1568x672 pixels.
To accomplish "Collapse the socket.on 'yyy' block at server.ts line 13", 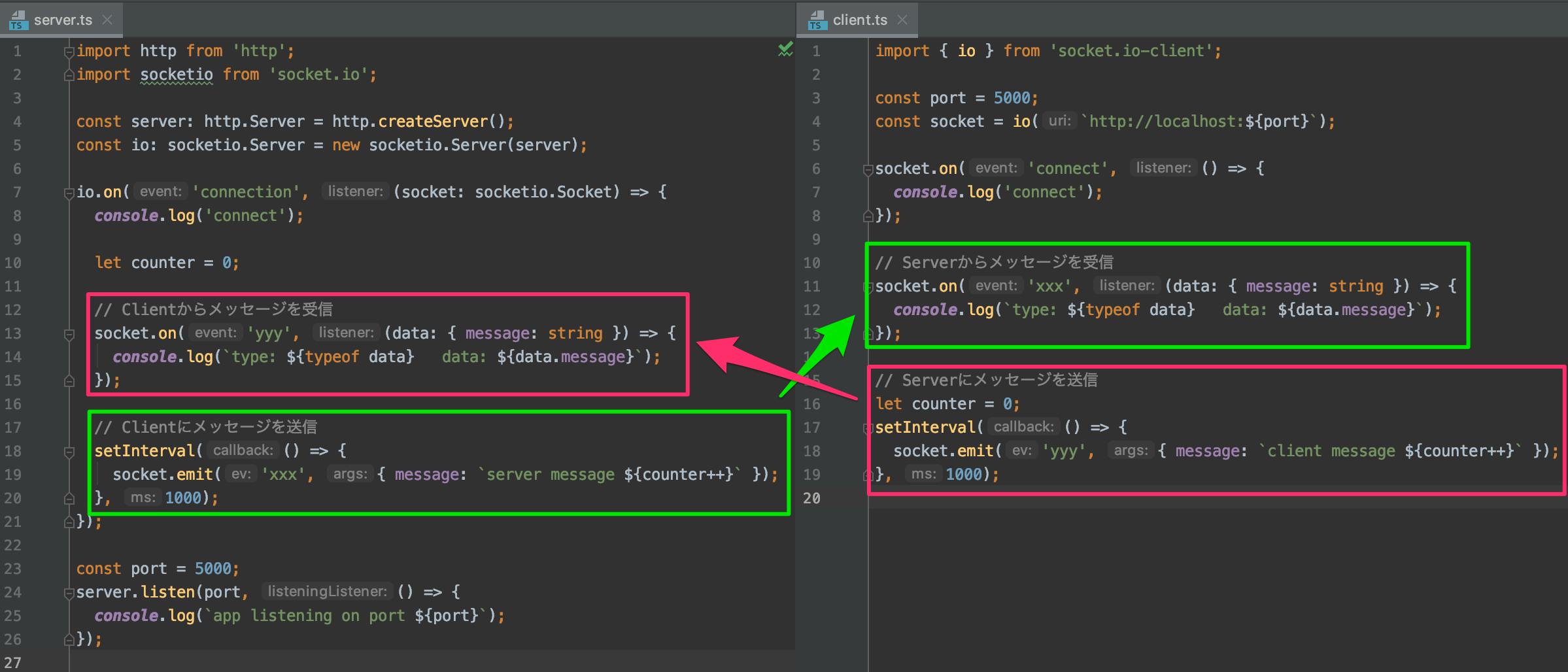I will (69, 334).
